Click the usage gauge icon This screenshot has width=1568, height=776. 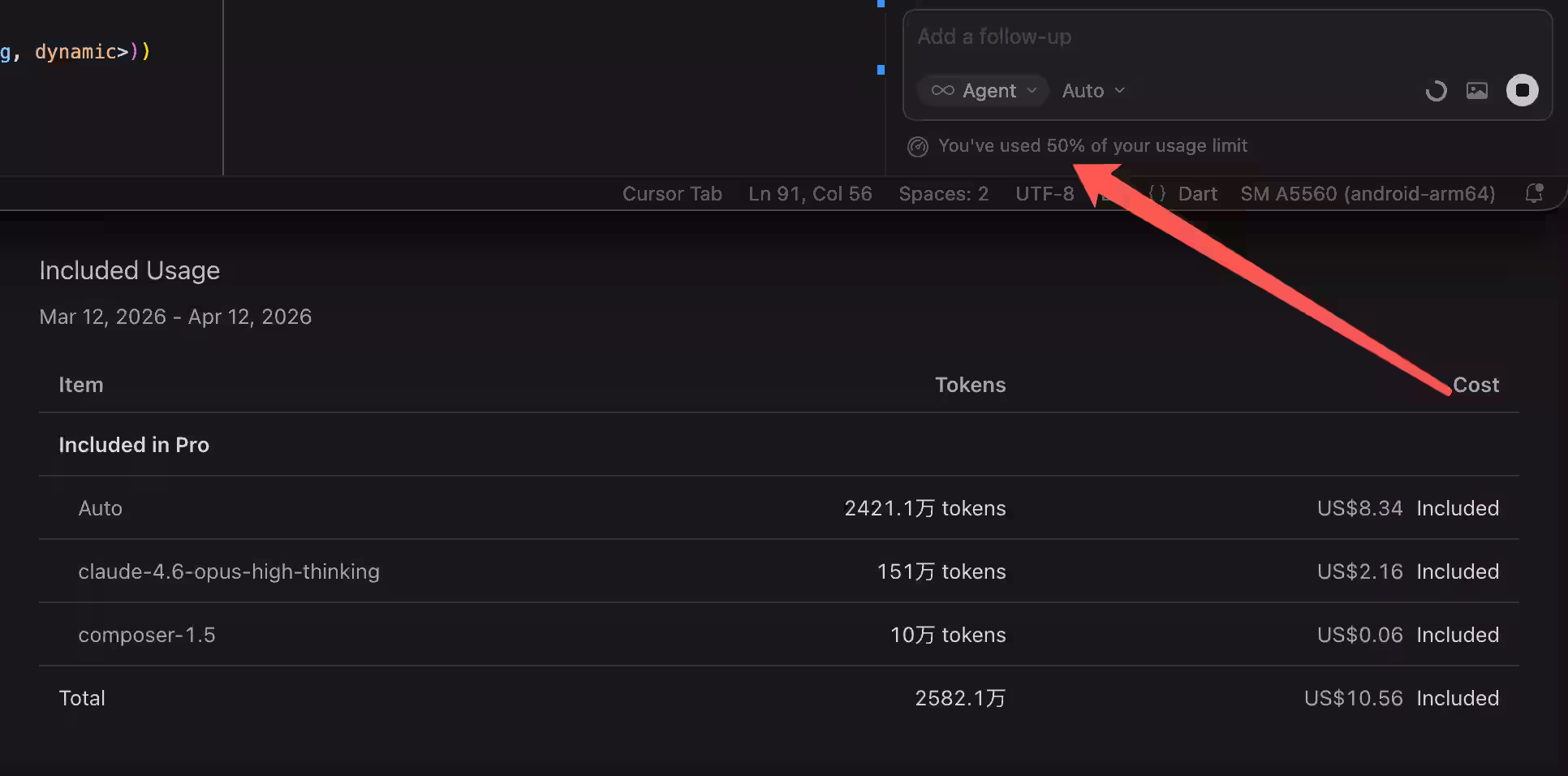click(917, 146)
